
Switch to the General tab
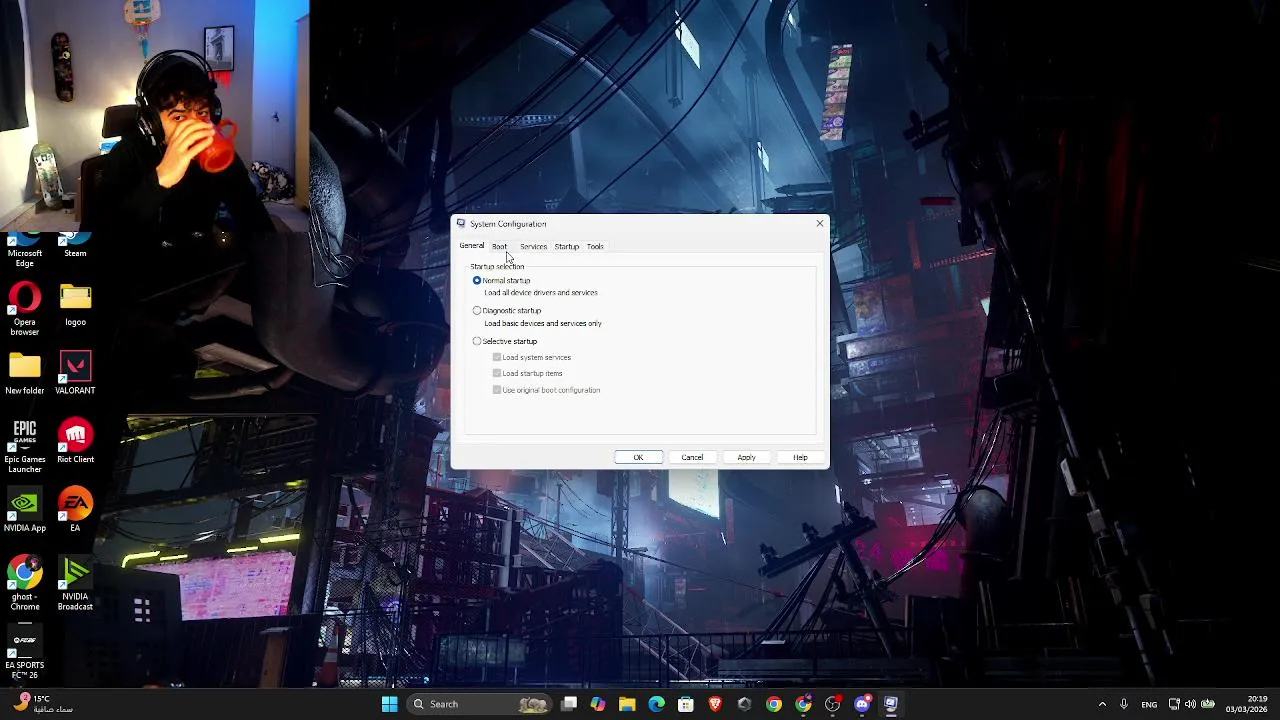click(x=471, y=246)
